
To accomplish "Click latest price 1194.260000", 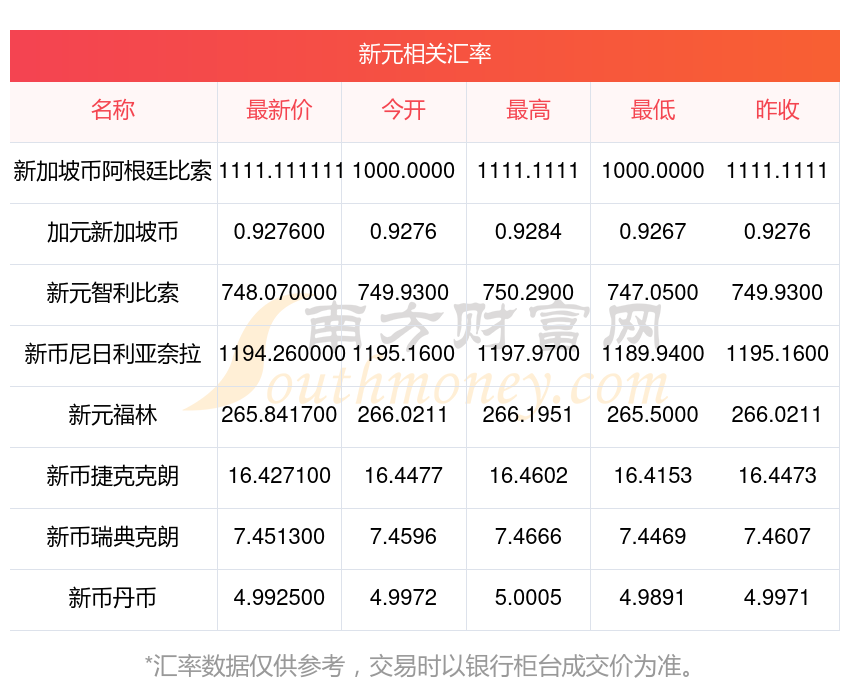I will [282, 354].
